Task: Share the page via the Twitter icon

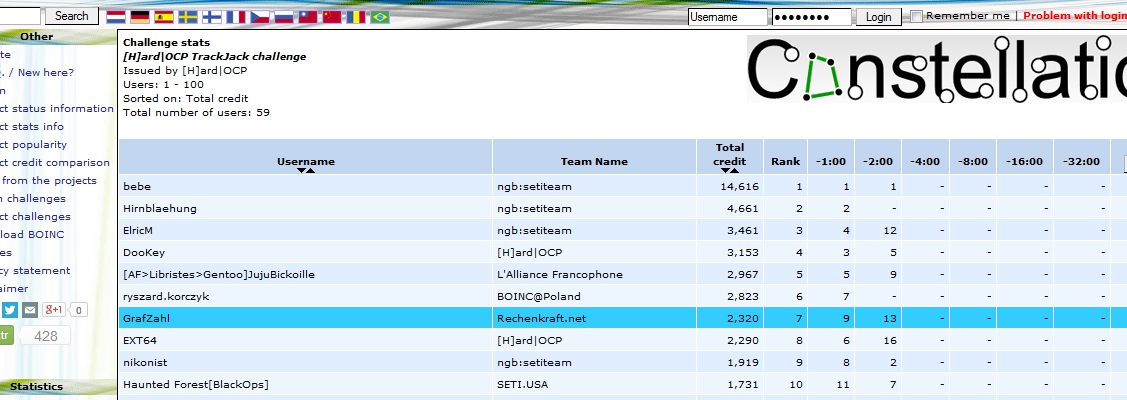Action: point(10,310)
